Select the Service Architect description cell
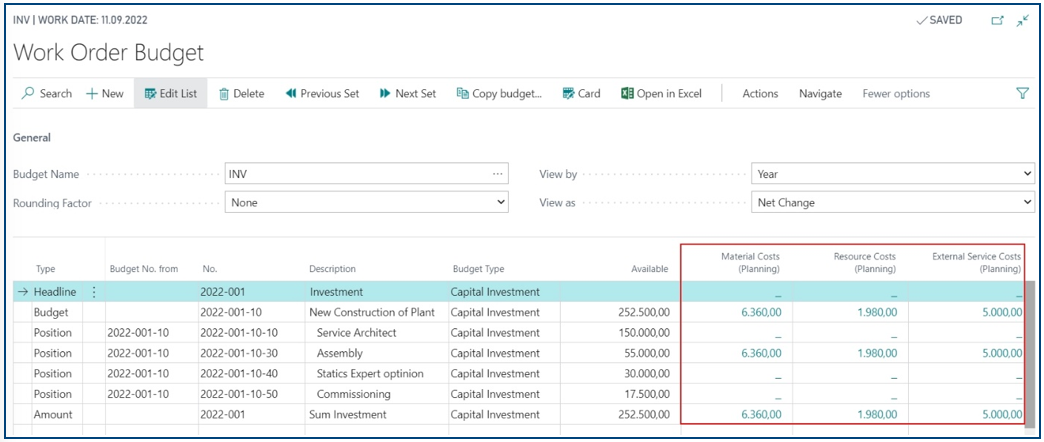 tap(377, 333)
